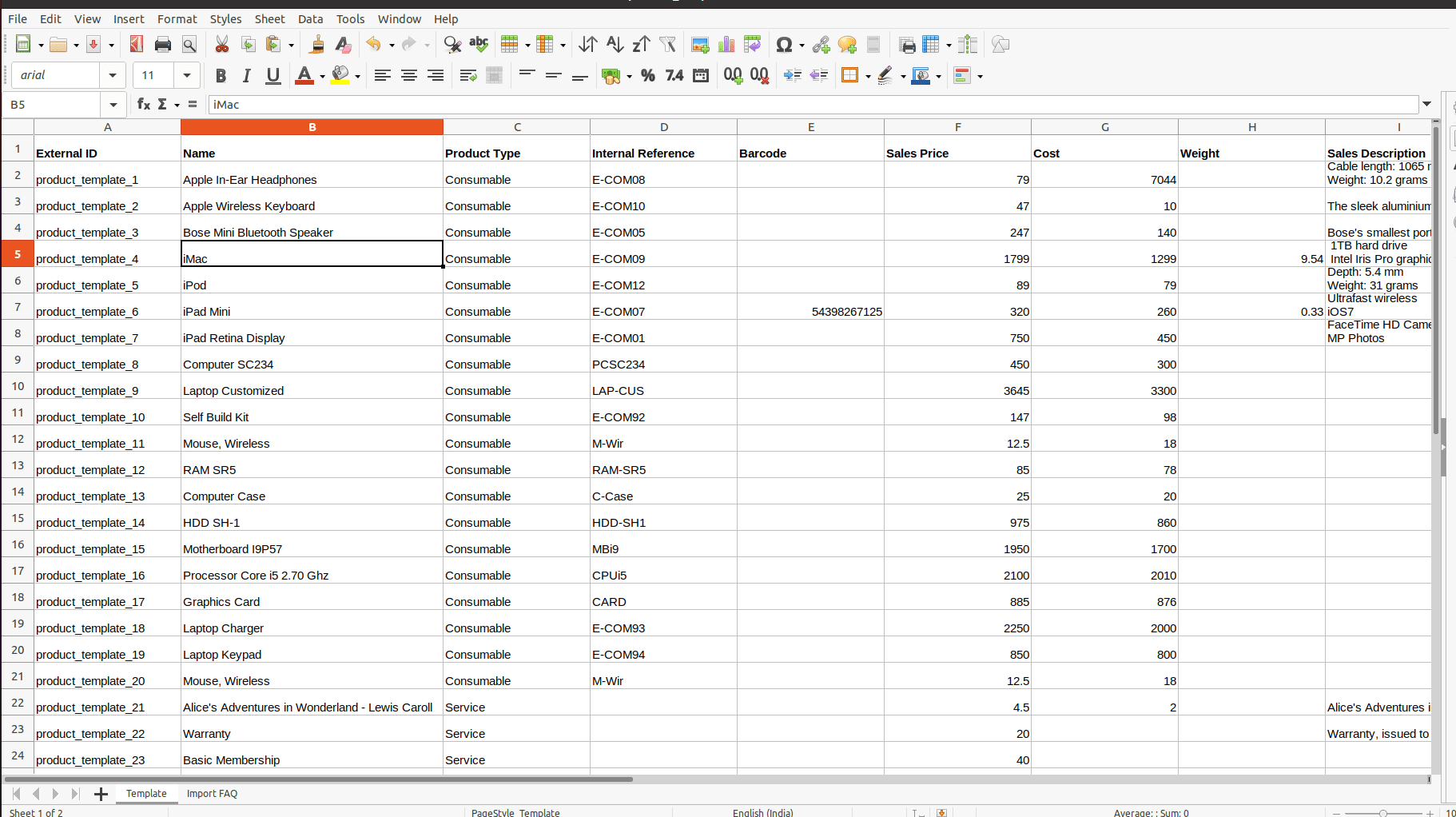The width and height of the screenshot is (1456, 817).
Task: Open the Insert menu
Action: click(x=129, y=18)
